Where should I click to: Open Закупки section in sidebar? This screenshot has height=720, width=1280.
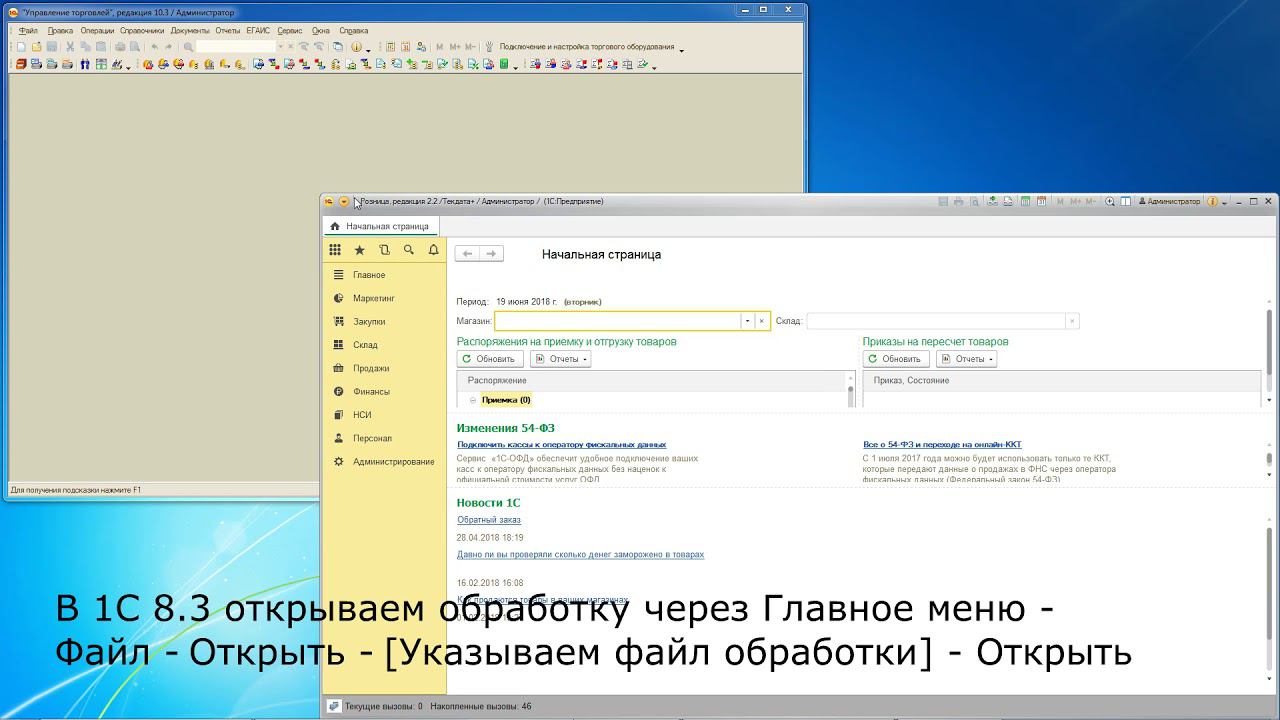coord(369,321)
